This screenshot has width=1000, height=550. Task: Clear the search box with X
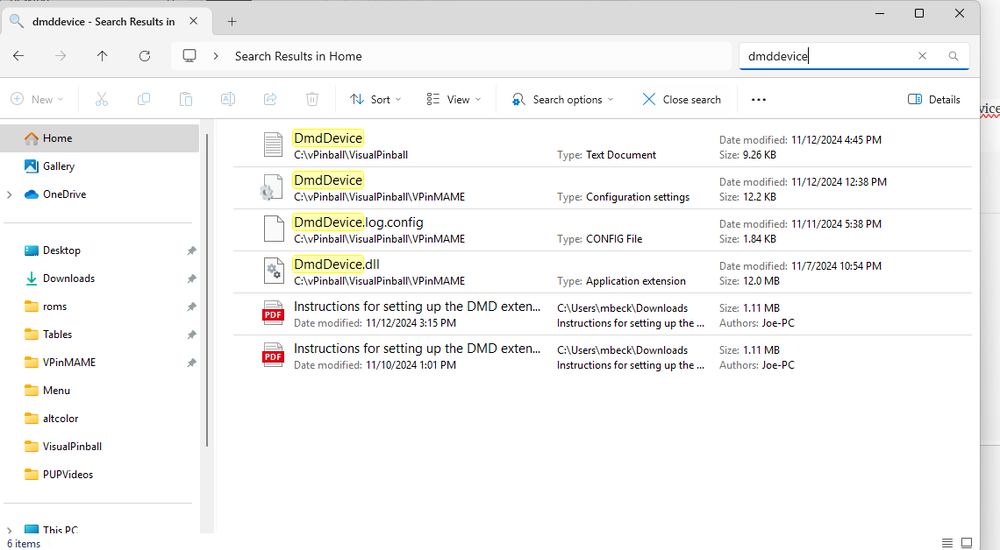coord(922,56)
